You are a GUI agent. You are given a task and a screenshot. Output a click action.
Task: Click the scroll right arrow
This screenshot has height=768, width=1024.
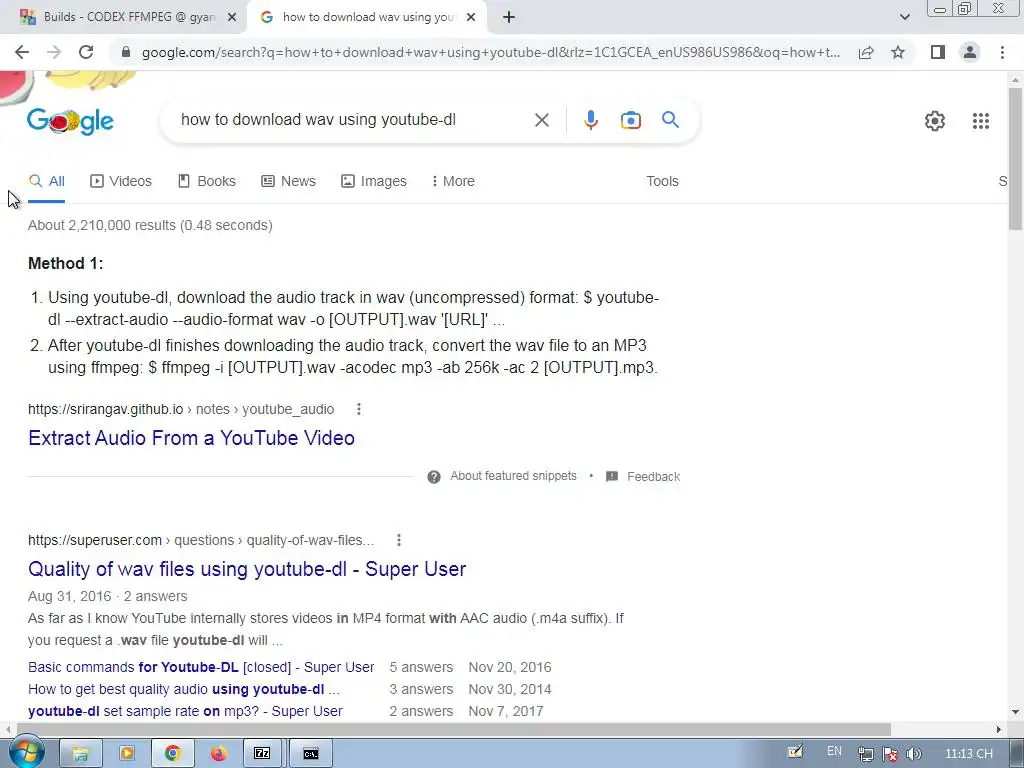[x=999, y=729]
